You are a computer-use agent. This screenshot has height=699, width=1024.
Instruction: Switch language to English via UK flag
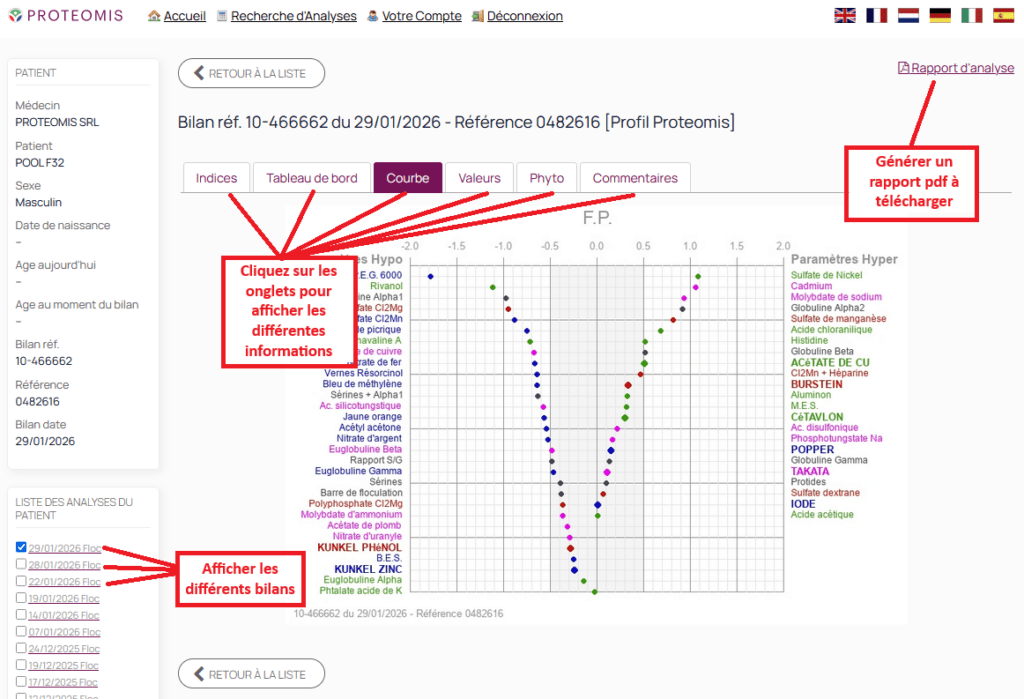845,15
